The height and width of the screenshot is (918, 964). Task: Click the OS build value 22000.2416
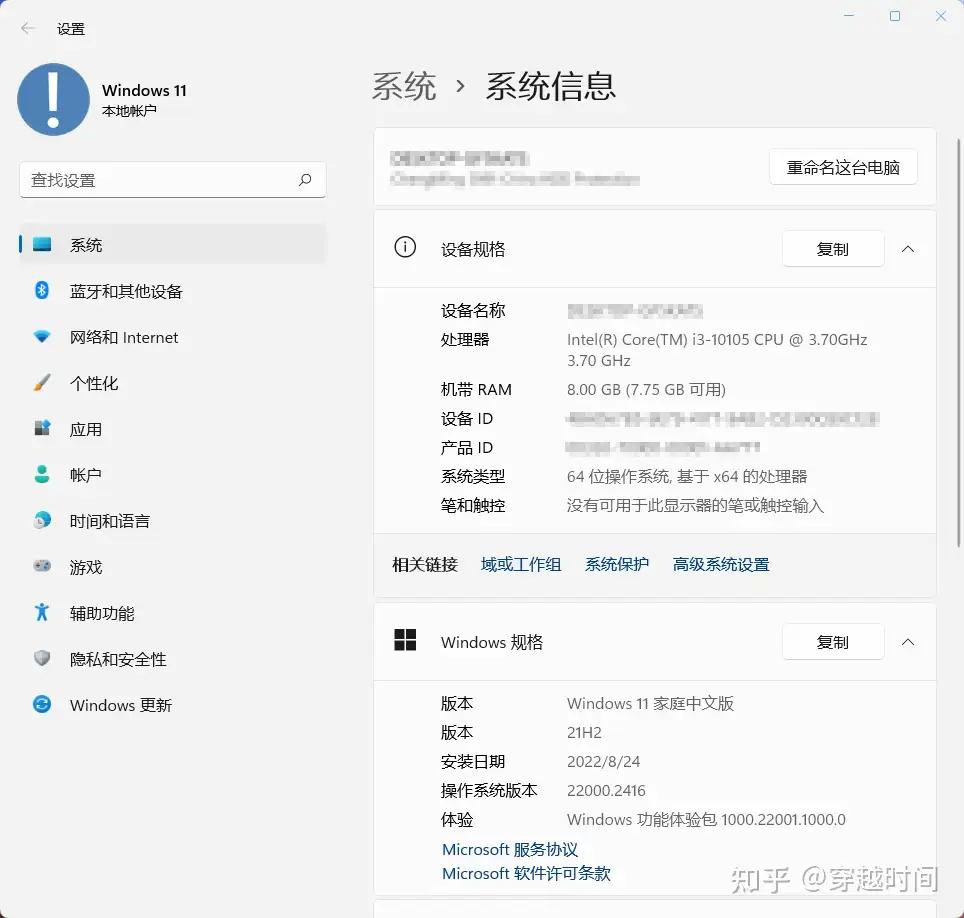pos(606,790)
